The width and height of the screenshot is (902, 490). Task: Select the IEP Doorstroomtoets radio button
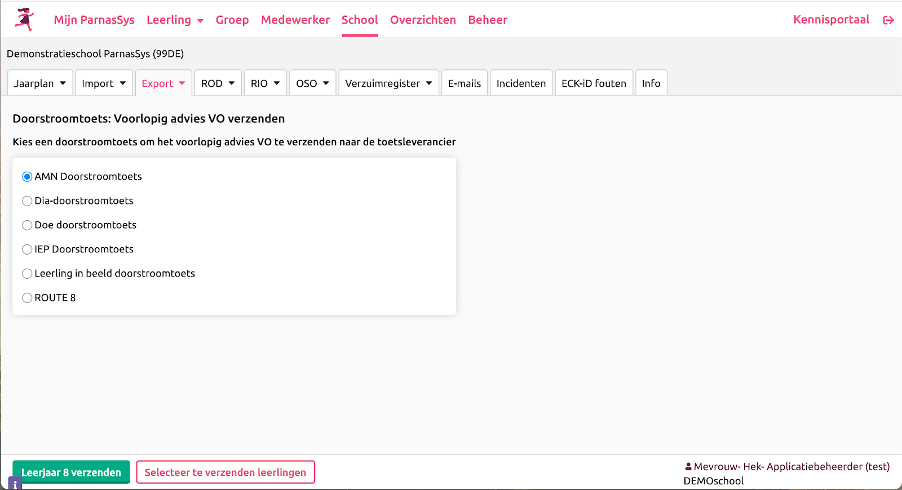point(27,249)
